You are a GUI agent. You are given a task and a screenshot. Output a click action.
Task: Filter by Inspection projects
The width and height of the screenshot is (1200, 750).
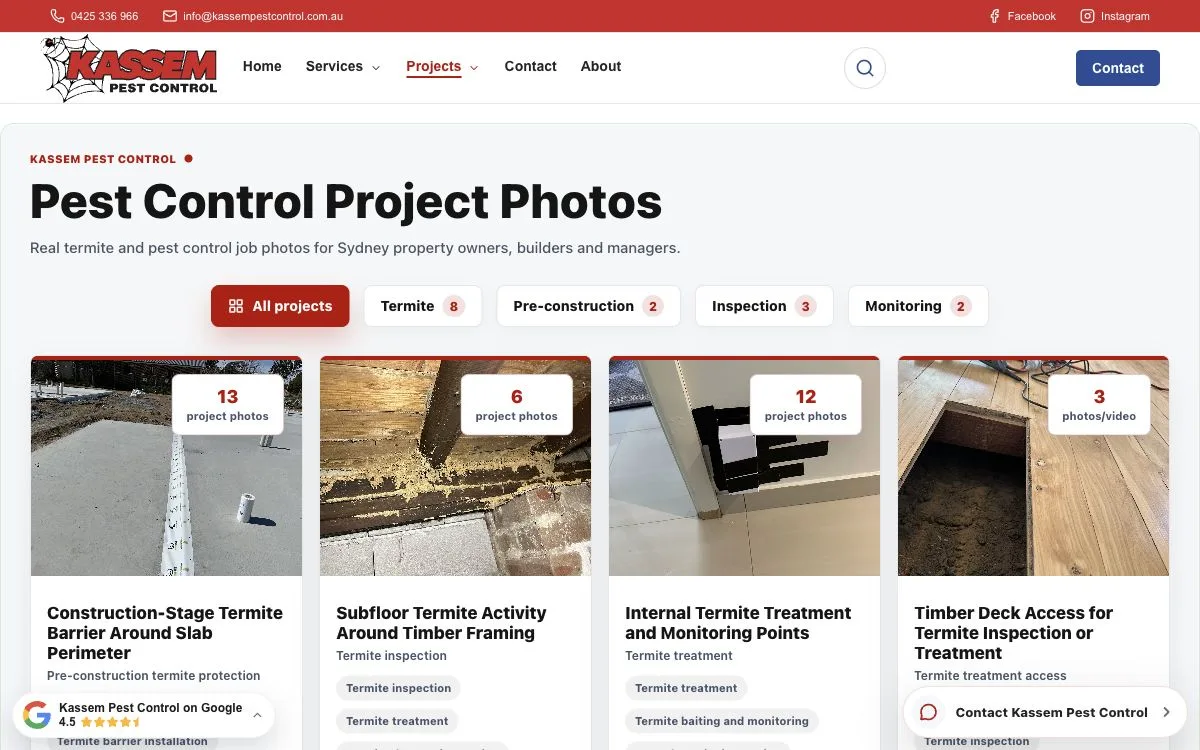click(764, 306)
